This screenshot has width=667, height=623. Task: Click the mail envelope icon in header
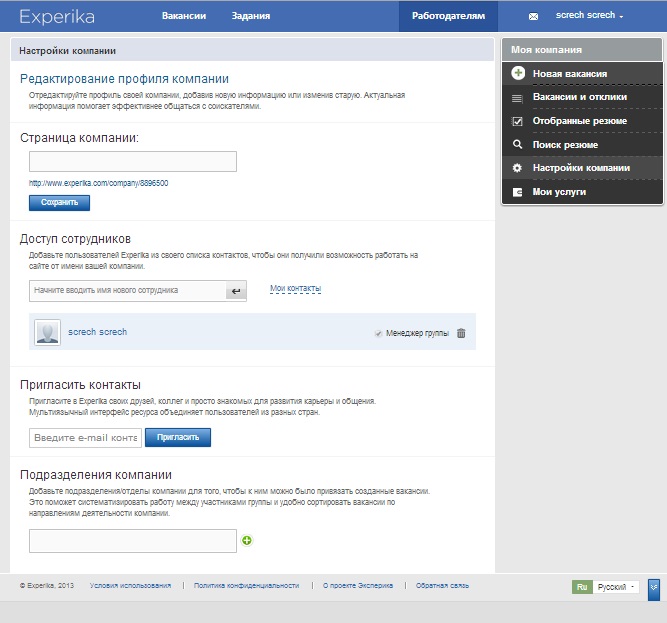tap(533, 17)
